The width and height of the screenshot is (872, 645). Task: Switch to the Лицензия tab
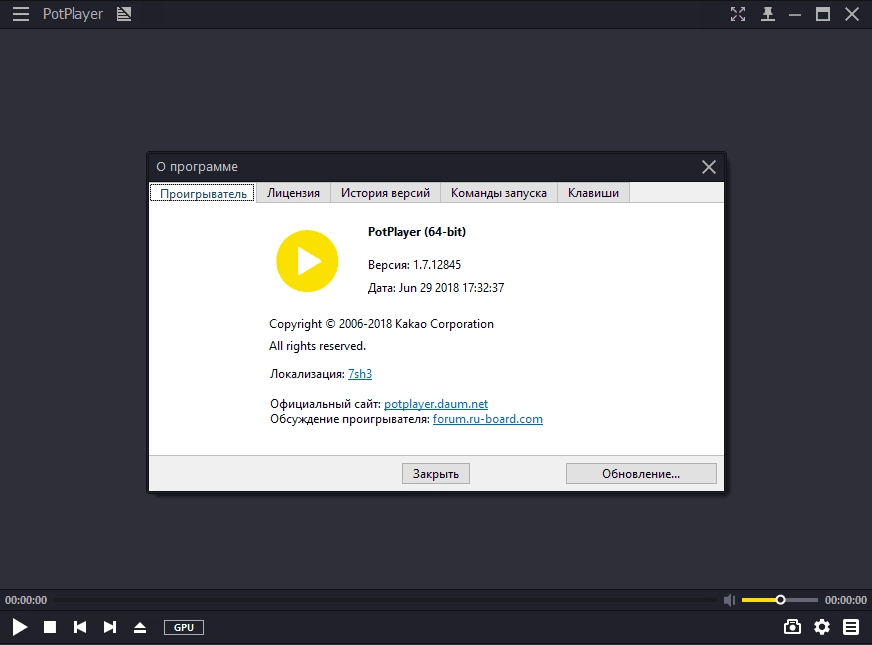click(293, 193)
